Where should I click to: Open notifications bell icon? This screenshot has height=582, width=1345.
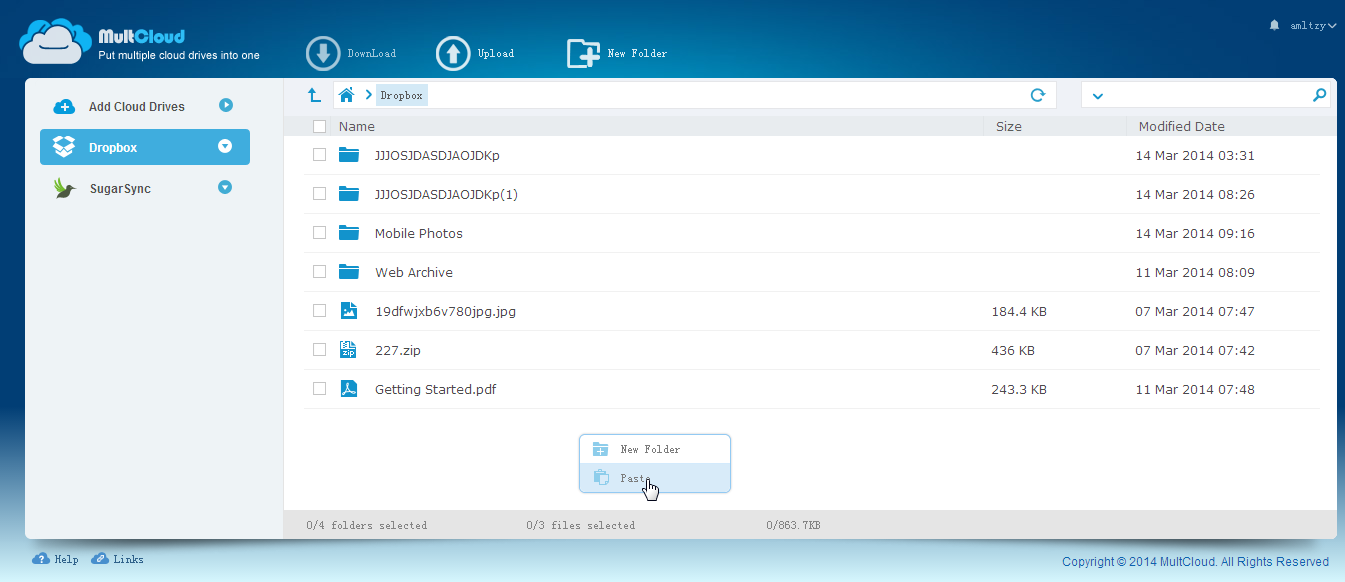1274,25
